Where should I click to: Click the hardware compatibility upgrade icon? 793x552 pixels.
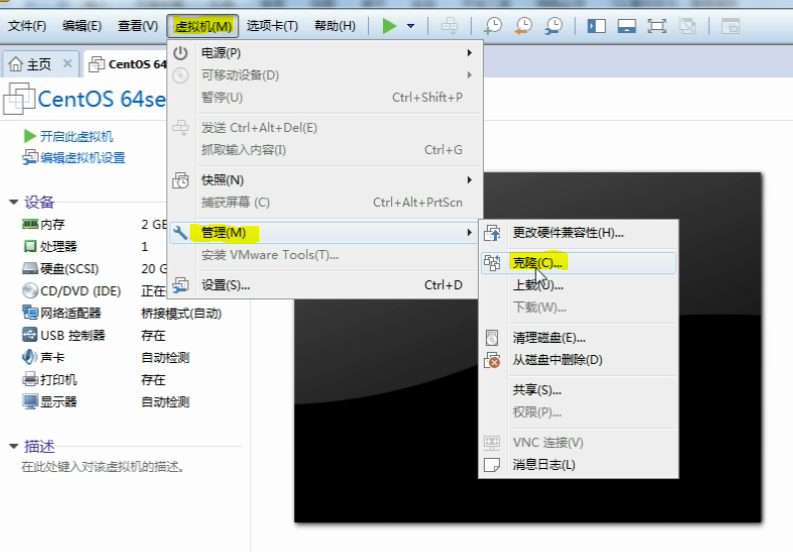coord(492,233)
